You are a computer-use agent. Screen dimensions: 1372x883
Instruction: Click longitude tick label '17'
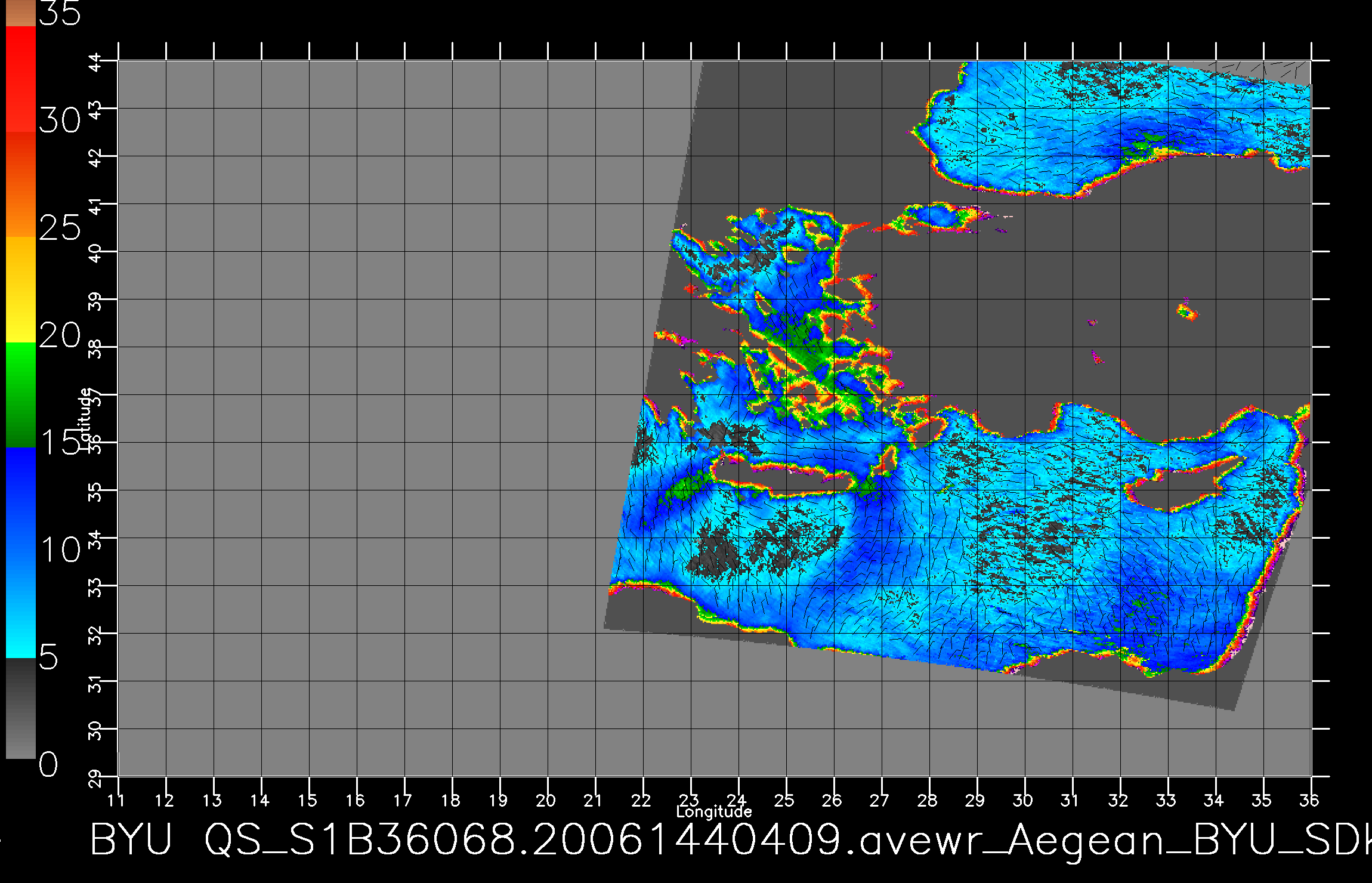click(x=403, y=800)
